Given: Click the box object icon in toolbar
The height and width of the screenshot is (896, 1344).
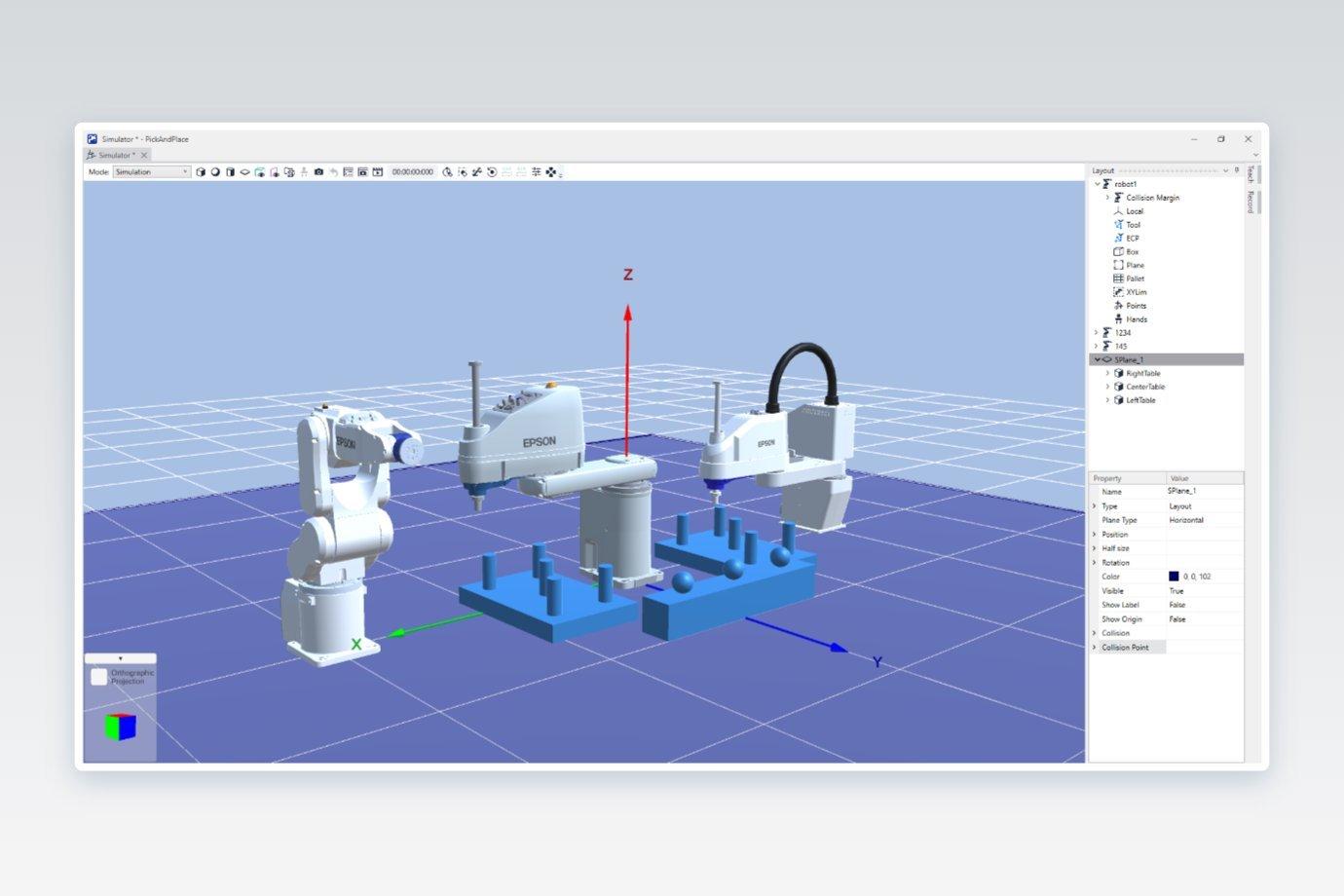Looking at the screenshot, I should (201, 172).
